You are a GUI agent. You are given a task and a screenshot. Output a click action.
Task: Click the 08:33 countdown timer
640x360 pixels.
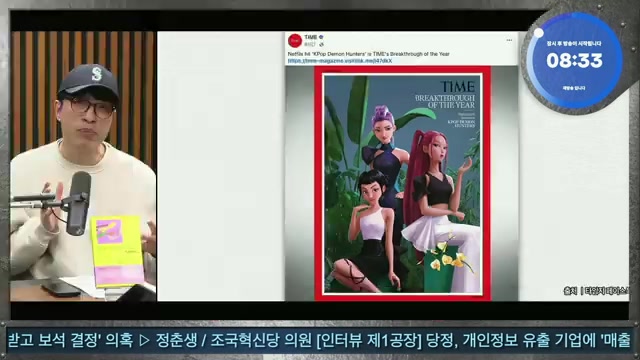point(574,60)
